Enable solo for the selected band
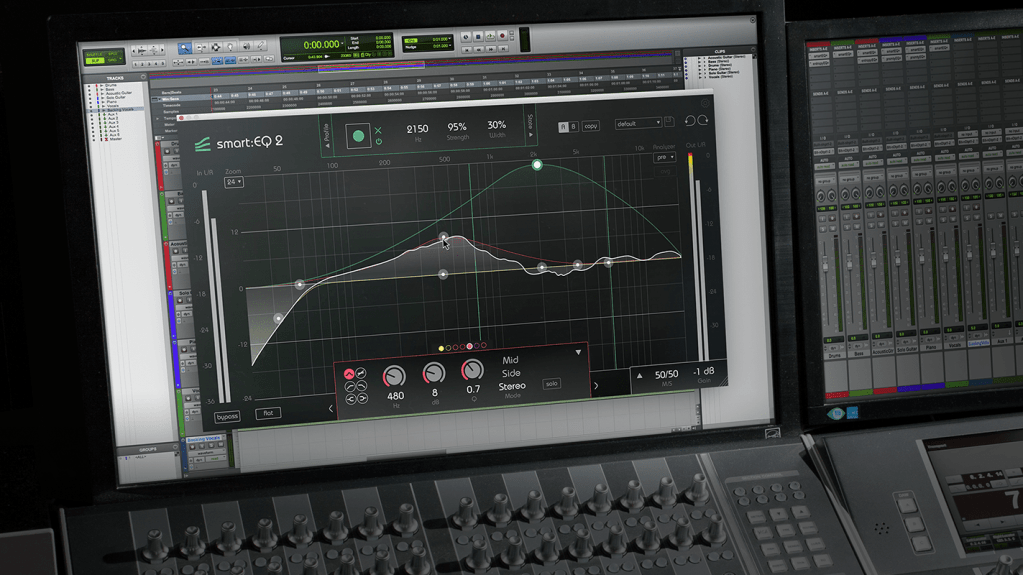This screenshot has width=1023, height=575. click(551, 384)
